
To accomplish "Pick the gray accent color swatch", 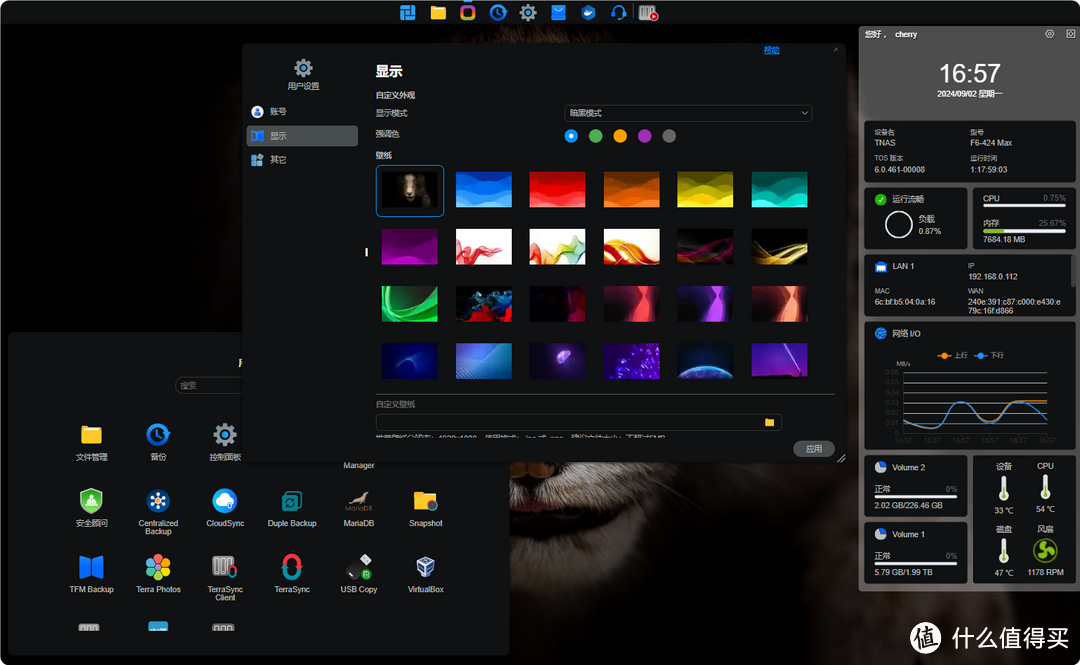I will [669, 136].
